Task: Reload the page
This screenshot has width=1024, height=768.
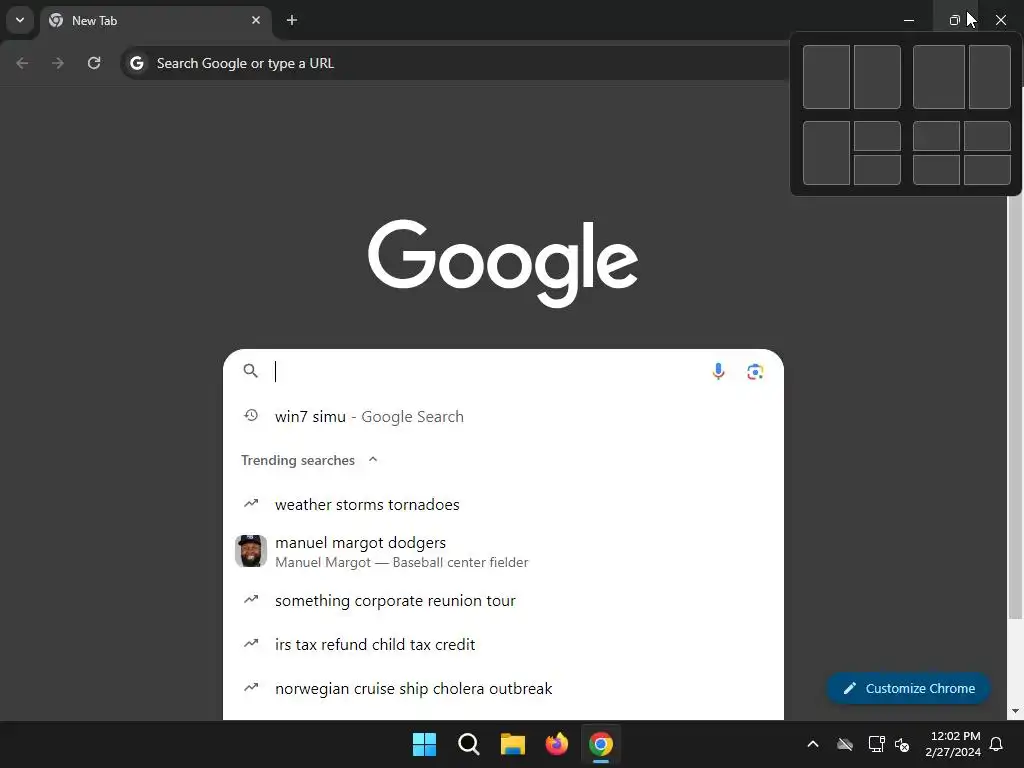Action: pos(94,63)
